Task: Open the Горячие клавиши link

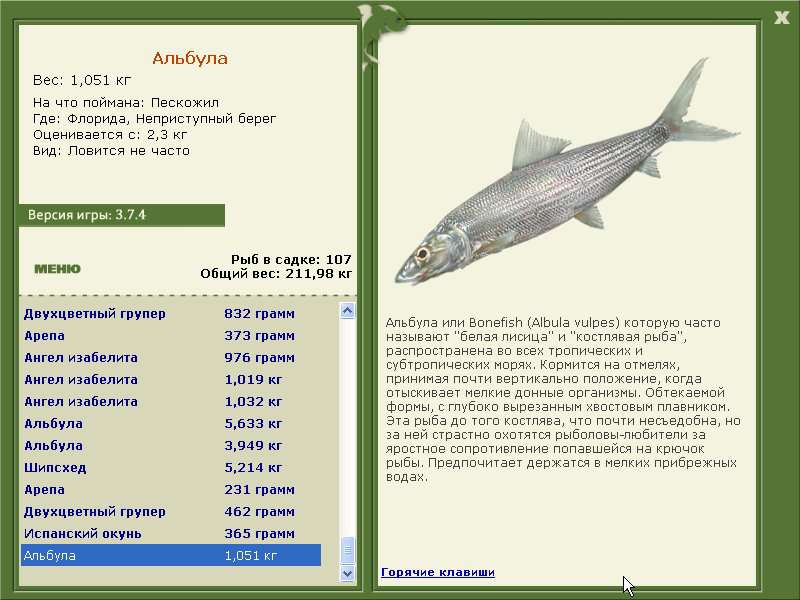Action: [437, 572]
